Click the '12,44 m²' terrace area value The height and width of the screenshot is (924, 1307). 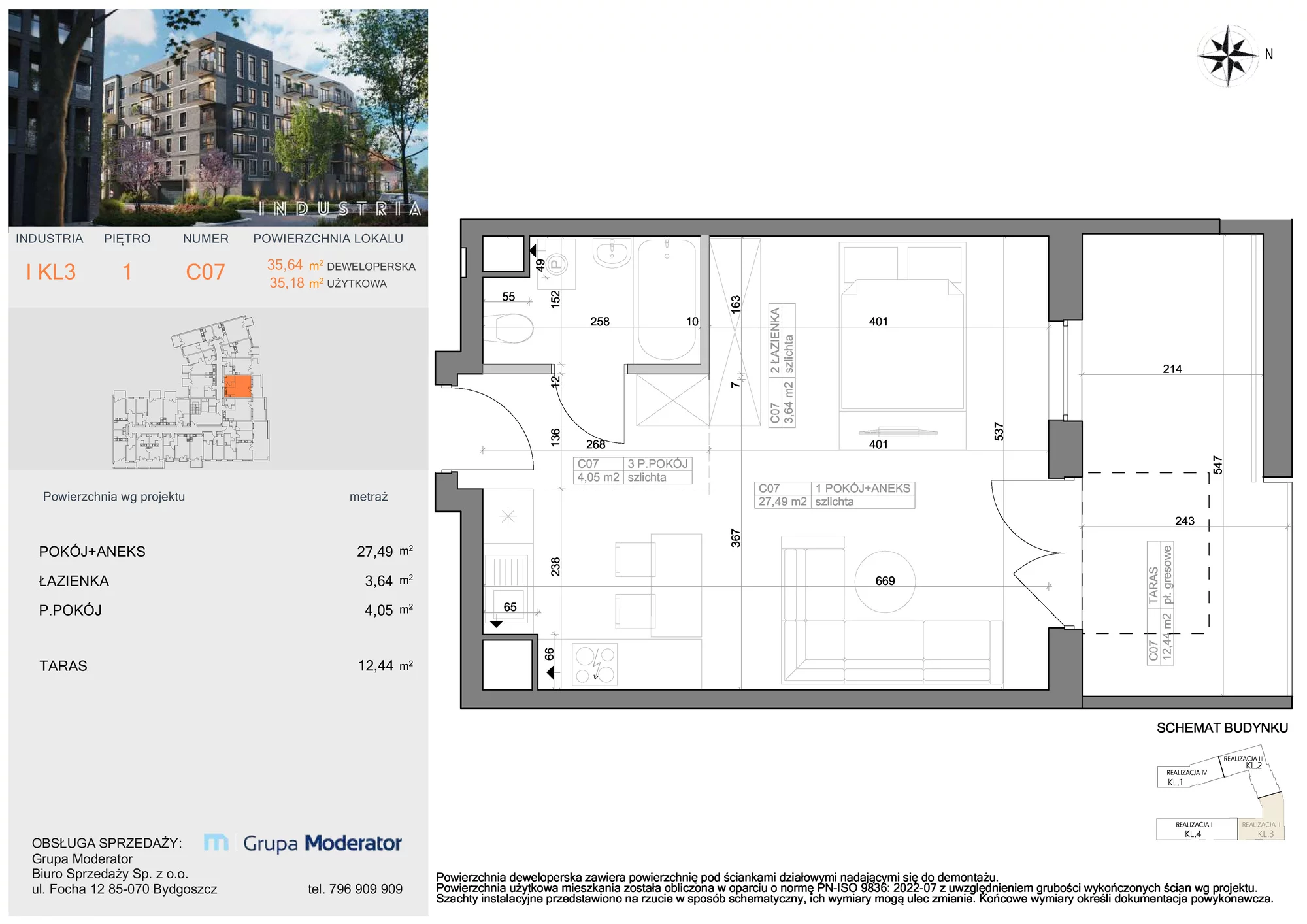386,666
